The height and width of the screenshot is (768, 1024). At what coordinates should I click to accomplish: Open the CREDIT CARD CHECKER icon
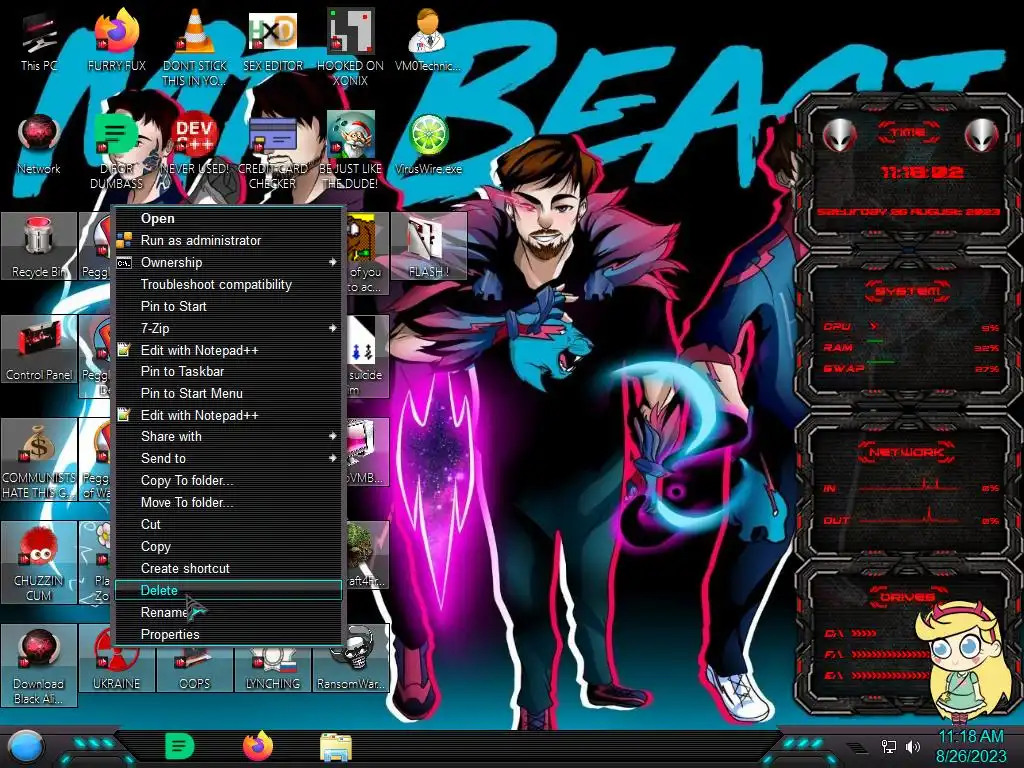(272, 152)
